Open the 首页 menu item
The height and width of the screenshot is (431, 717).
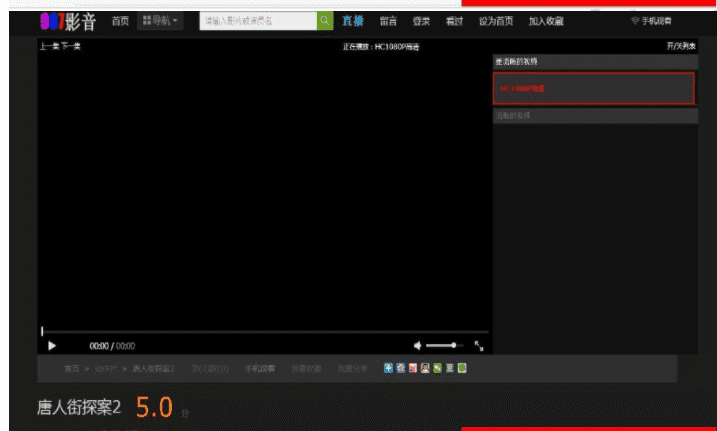[119, 20]
